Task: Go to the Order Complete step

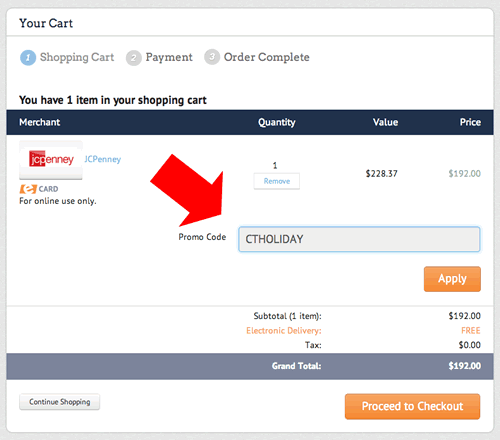Action: pyautogui.click(x=267, y=57)
